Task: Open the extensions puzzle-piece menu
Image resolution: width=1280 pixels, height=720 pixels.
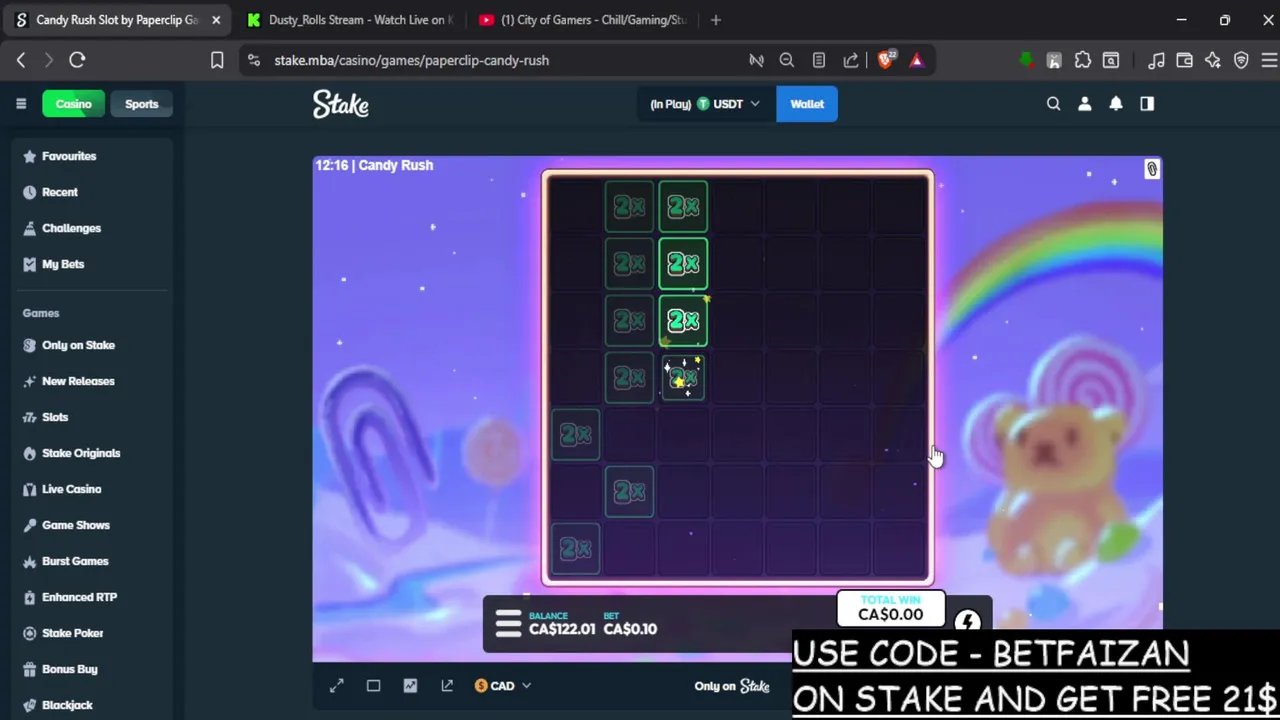Action: click(x=1083, y=60)
